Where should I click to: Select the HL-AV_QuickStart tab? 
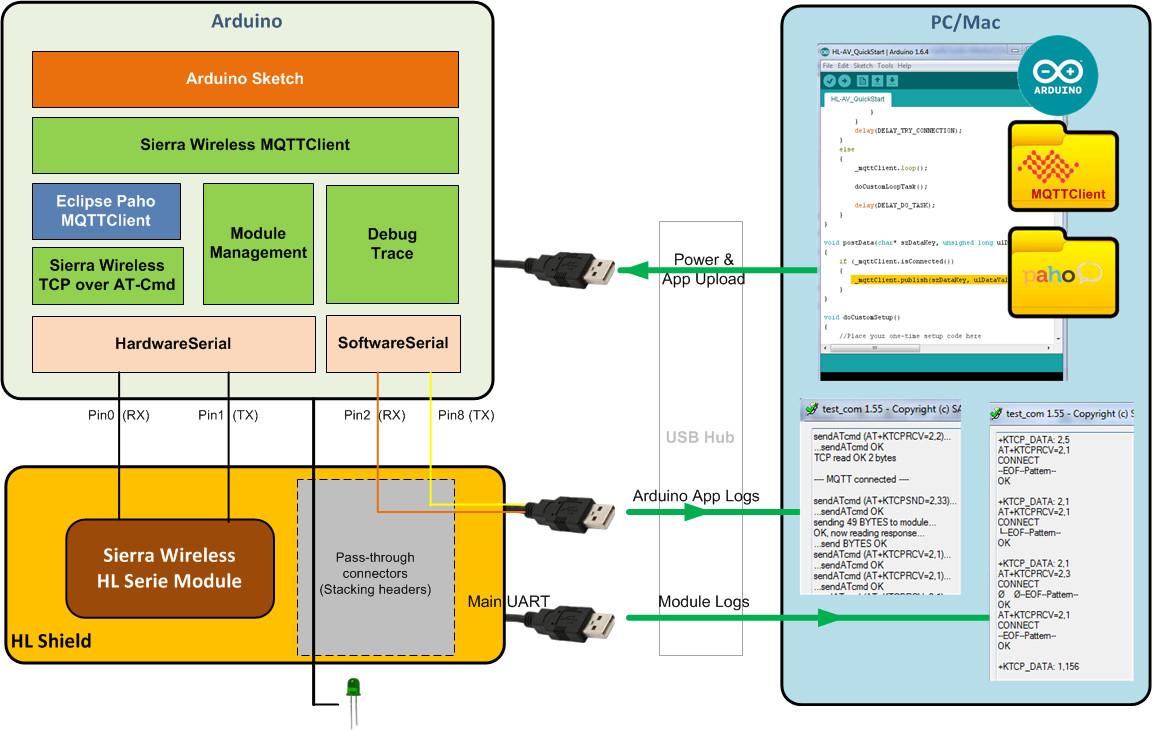point(859,99)
